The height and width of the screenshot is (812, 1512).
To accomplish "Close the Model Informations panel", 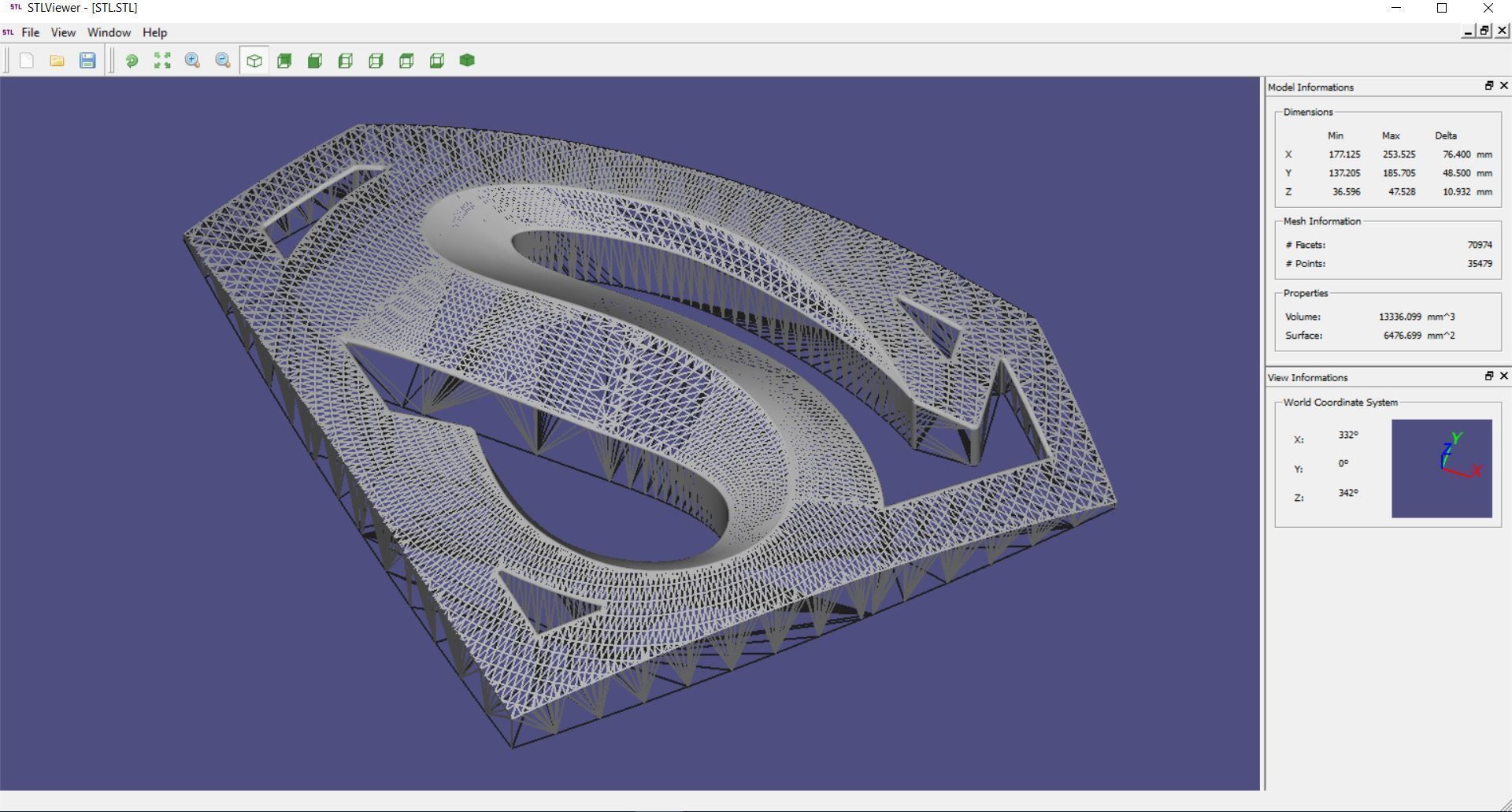I will (x=1504, y=85).
